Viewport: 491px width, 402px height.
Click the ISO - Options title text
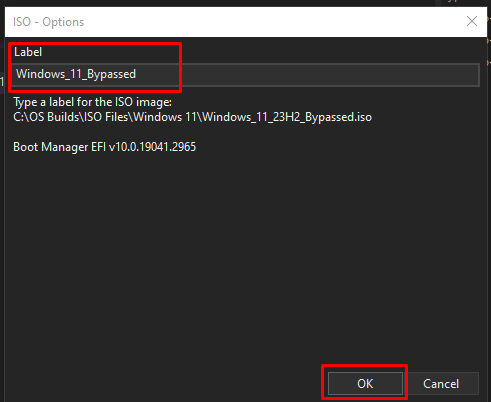(x=48, y=22)
